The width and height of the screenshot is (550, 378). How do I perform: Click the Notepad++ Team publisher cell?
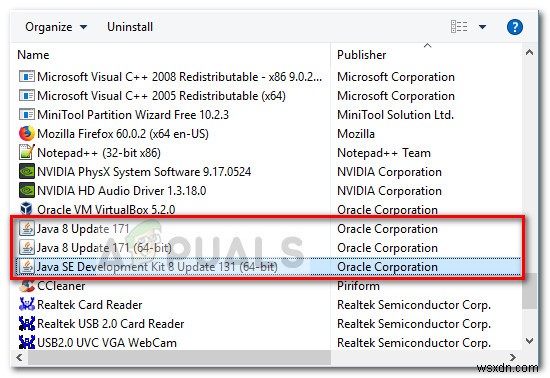click(x=384, y=153)
